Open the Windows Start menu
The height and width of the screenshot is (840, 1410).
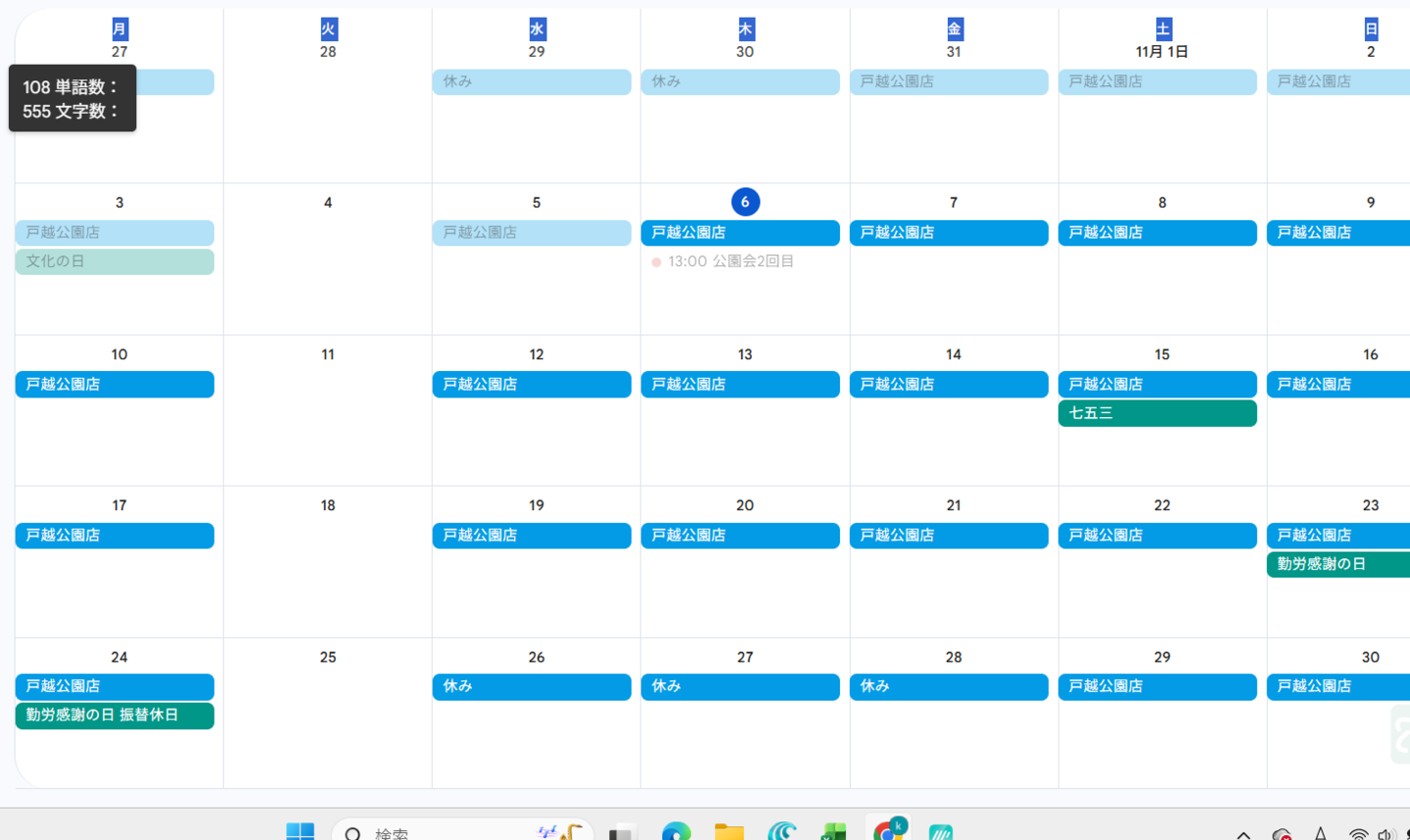pos(300,831)
